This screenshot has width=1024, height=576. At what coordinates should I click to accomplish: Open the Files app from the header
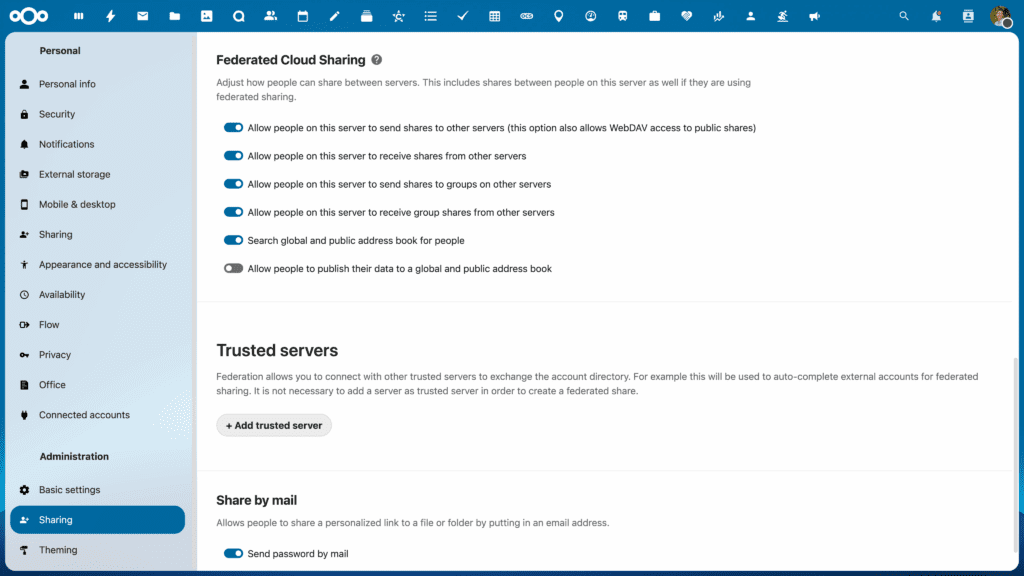(x=174, y=15)
